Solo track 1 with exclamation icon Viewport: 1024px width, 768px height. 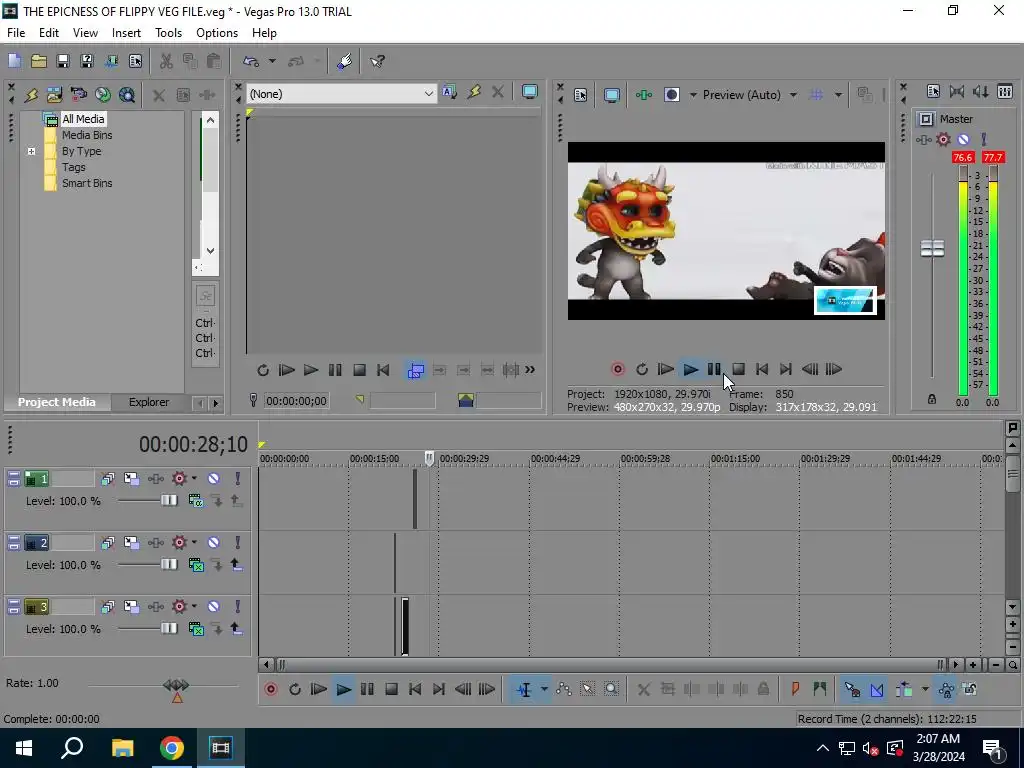tap(238, 479)
